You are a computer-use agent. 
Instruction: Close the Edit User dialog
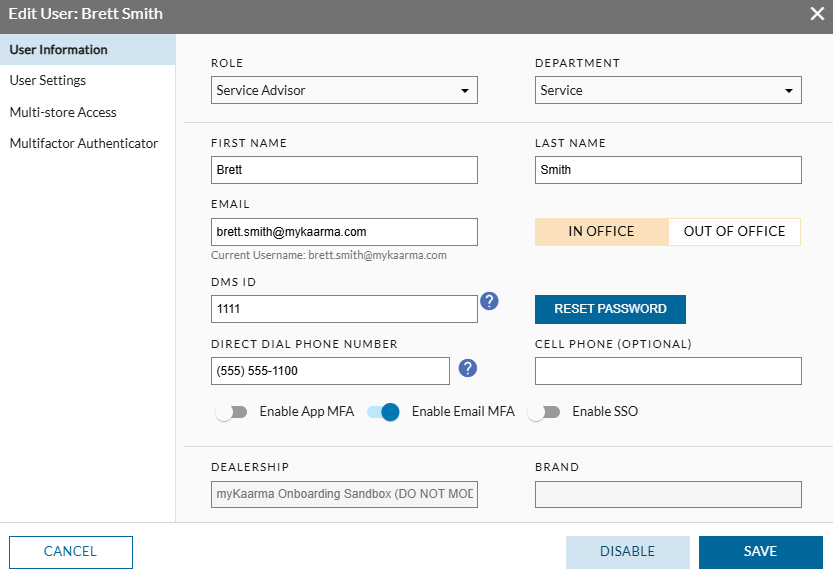pyautogui.click(x=817, y=14)
